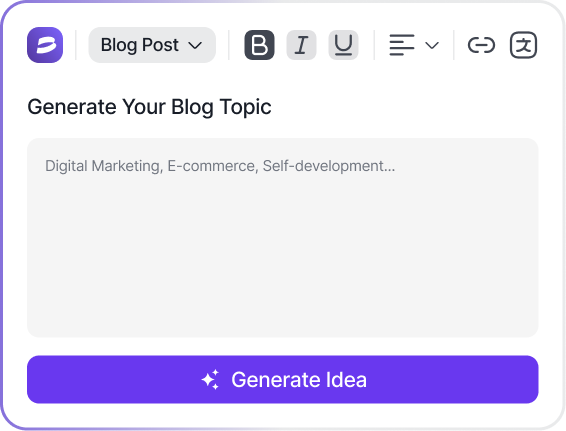Expand the chevron beside Blog Post
The height and width of the screenshot is (431, 566).
[x=195, y=45]
